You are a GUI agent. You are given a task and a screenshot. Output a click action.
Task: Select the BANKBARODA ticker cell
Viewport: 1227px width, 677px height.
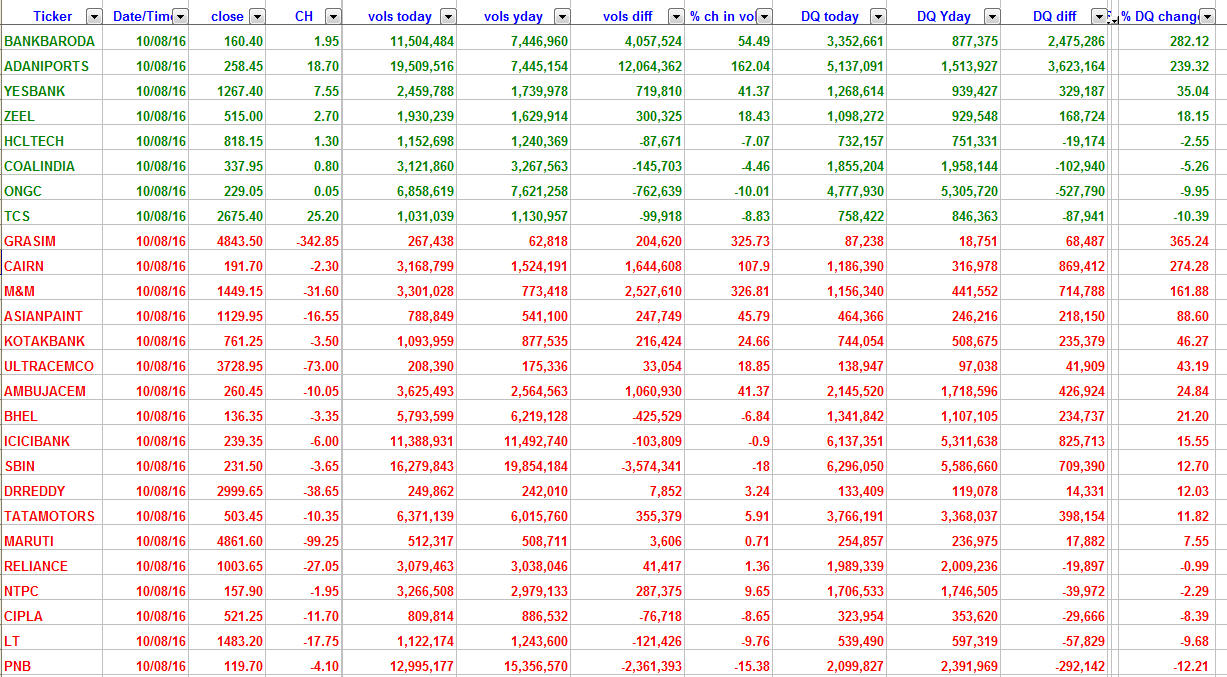coord(50,41)
